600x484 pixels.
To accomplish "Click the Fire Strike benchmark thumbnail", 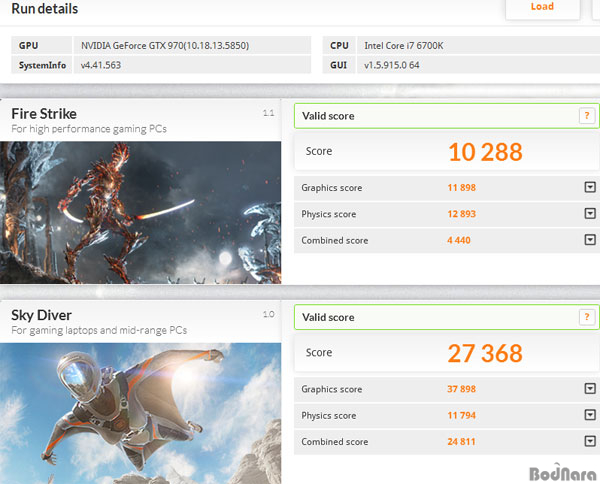I will point(140,213).
